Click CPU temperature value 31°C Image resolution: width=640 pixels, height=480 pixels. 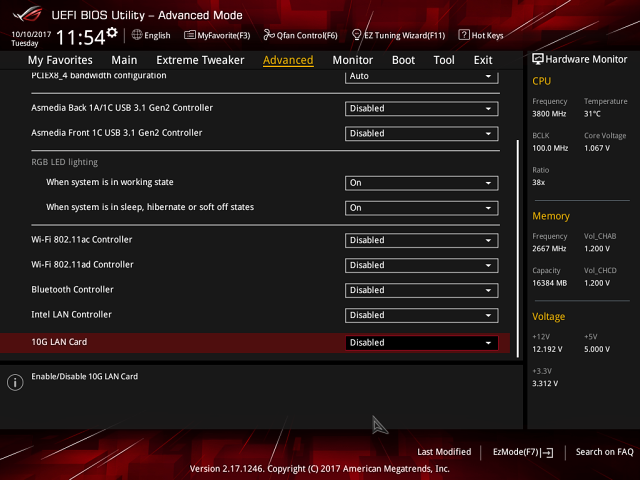coord(592,114)
